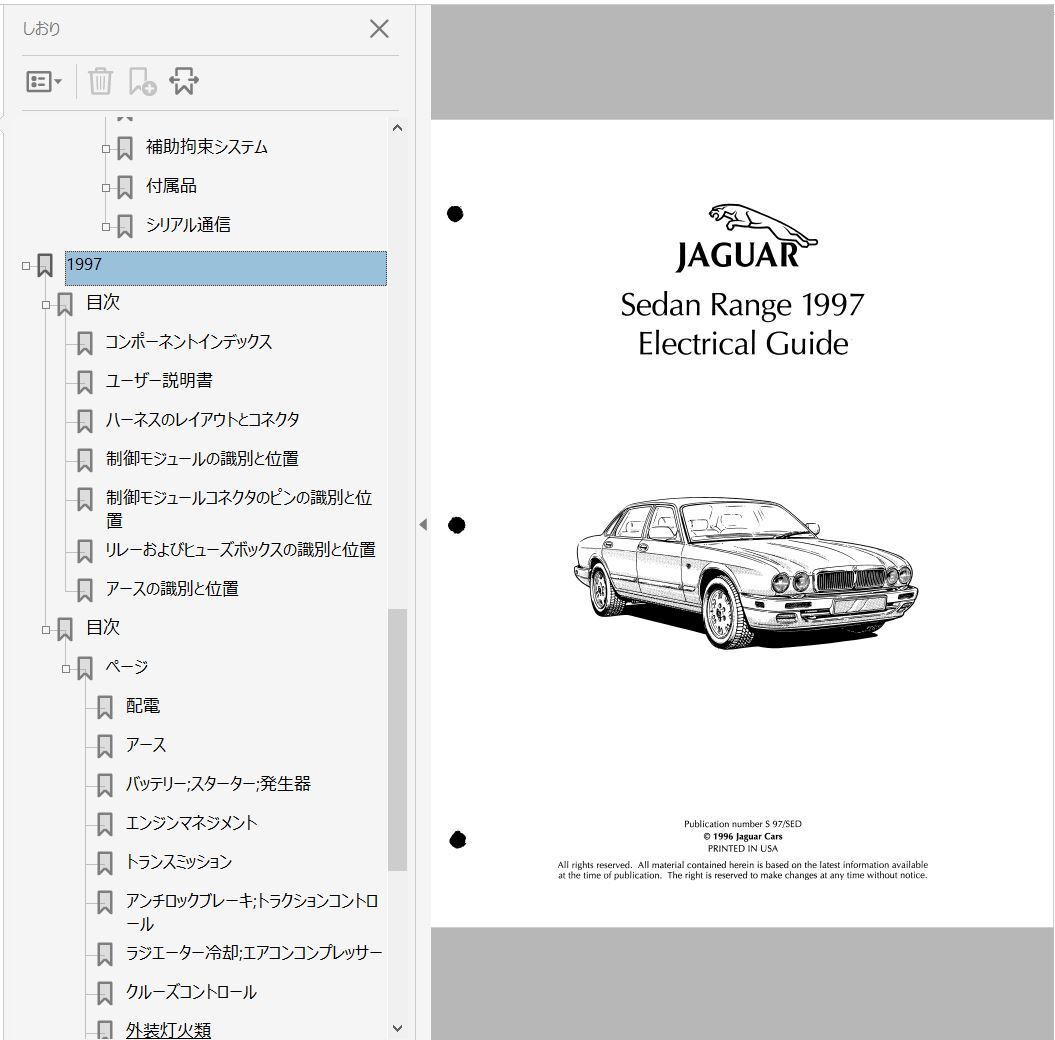Close the しおり bookmarks panel
The image size is (1055, 1040).
(379, 29)
